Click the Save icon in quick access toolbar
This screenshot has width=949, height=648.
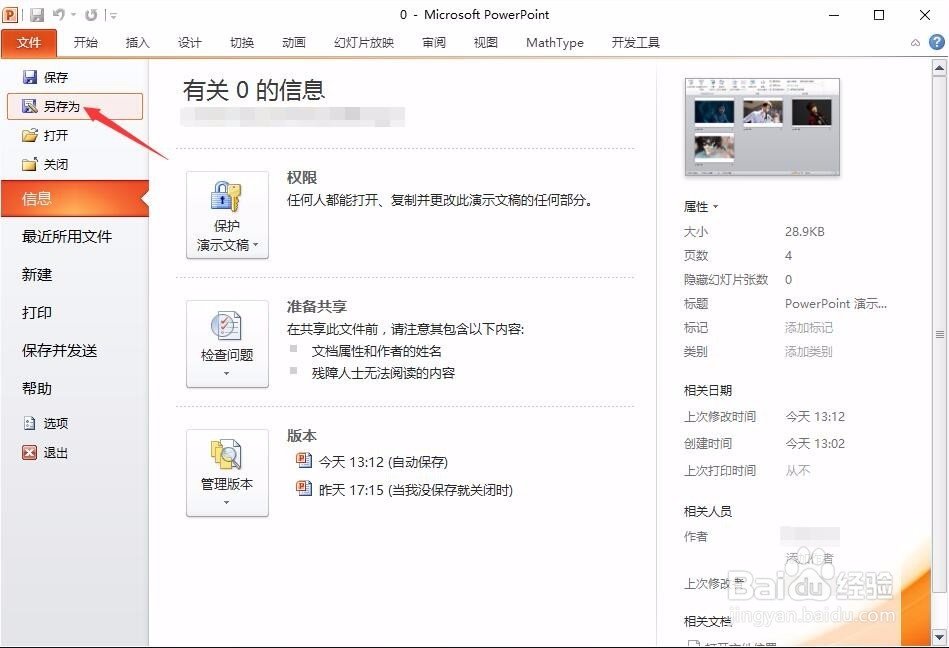pos(37,15)
